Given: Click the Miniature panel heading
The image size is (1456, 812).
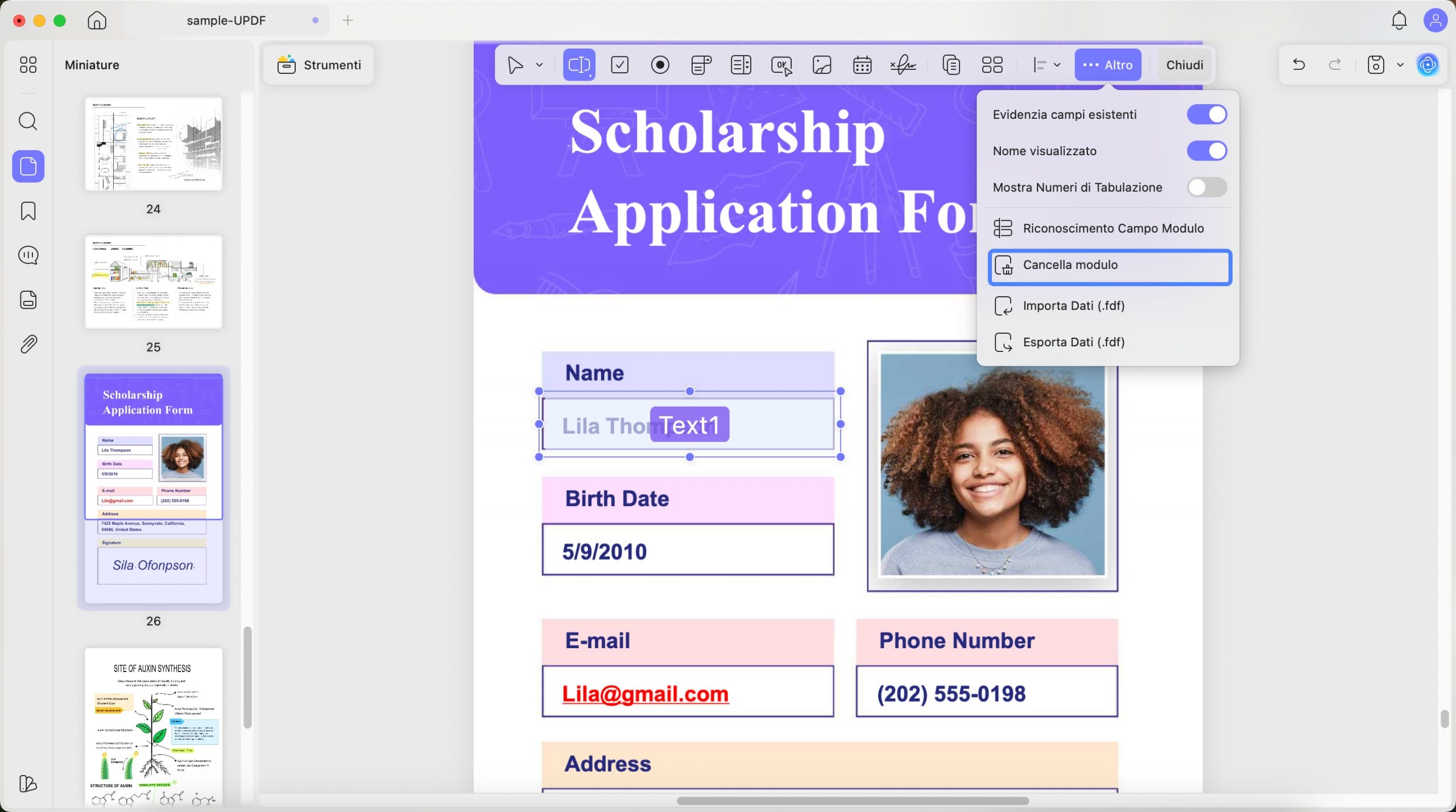Looking at the screenshot, I should 92,65.
